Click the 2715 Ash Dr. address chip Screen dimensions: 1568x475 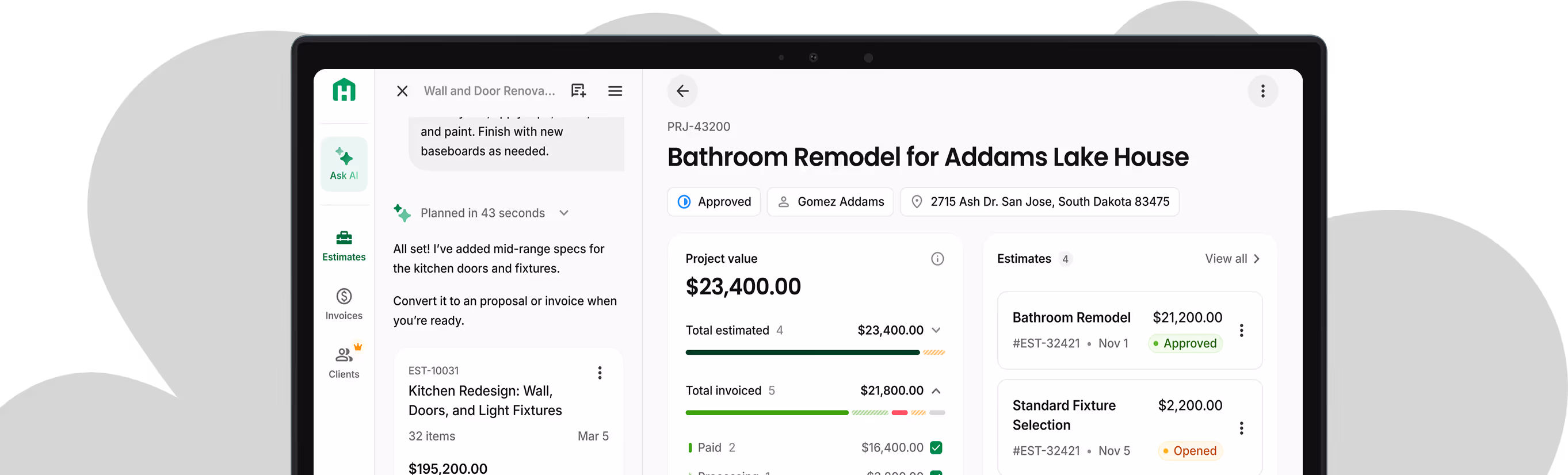(x=1040, y=201)
